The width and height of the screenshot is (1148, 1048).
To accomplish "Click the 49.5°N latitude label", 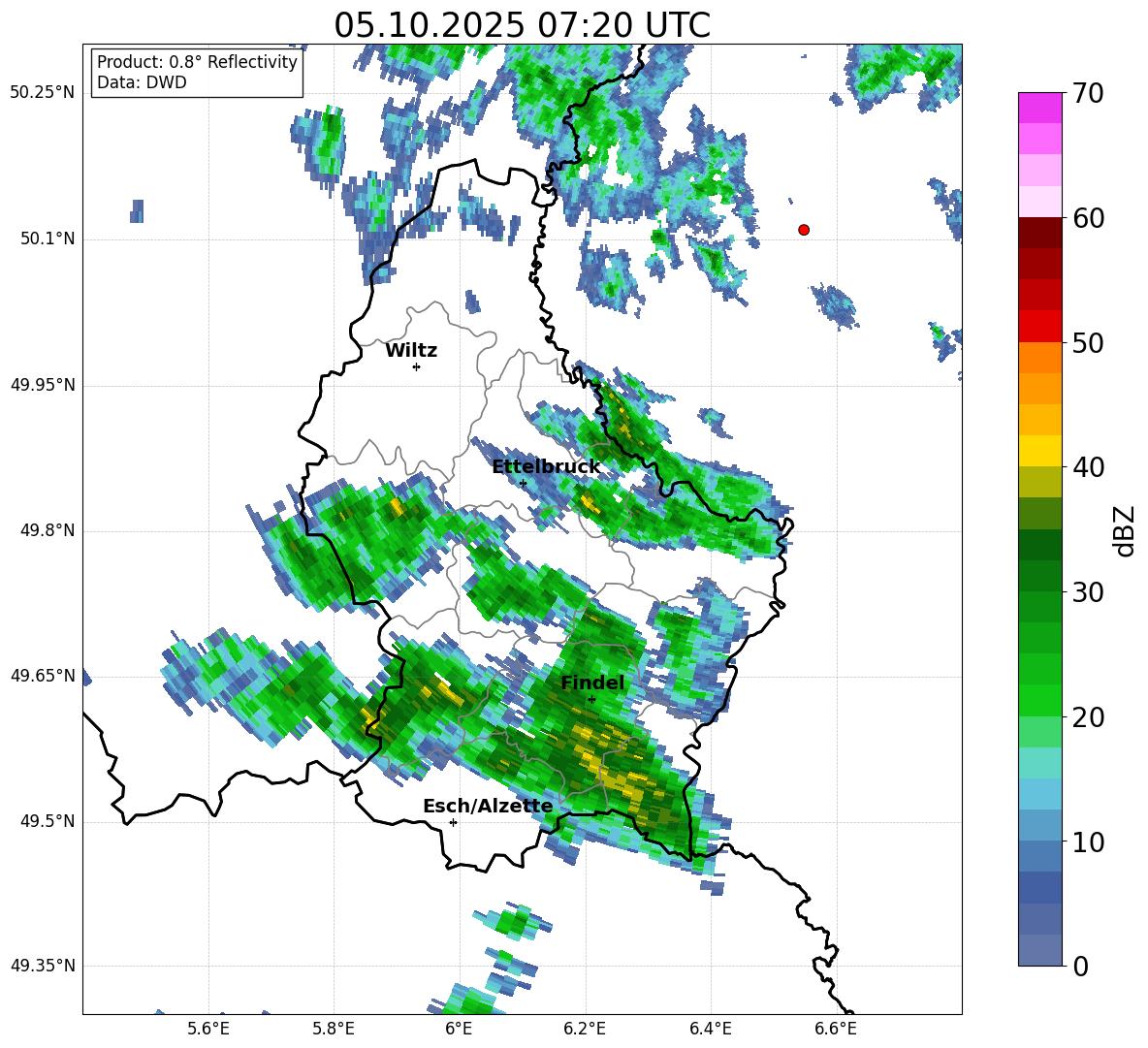I will tap(48, 821).
